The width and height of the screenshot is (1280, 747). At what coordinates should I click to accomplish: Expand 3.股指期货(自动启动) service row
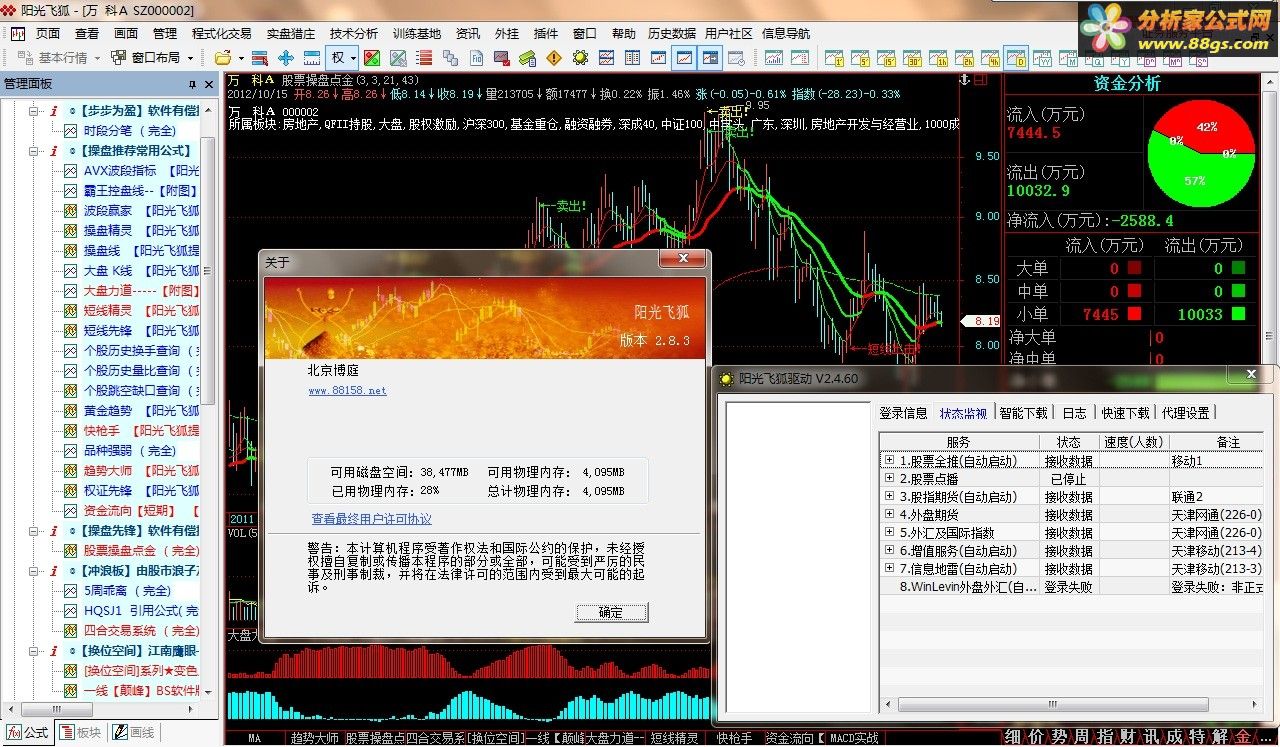[889, 497]
